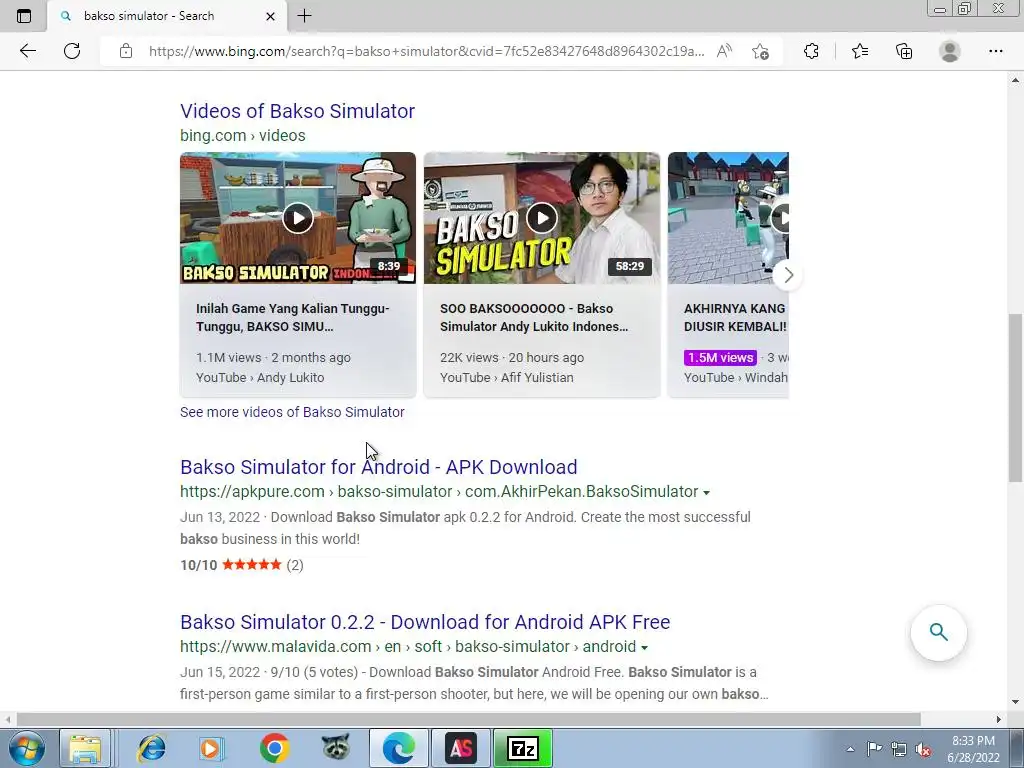The image size is (1024, 768).
Task: Add this page to favorites star-plus icon
Action: 760,51
